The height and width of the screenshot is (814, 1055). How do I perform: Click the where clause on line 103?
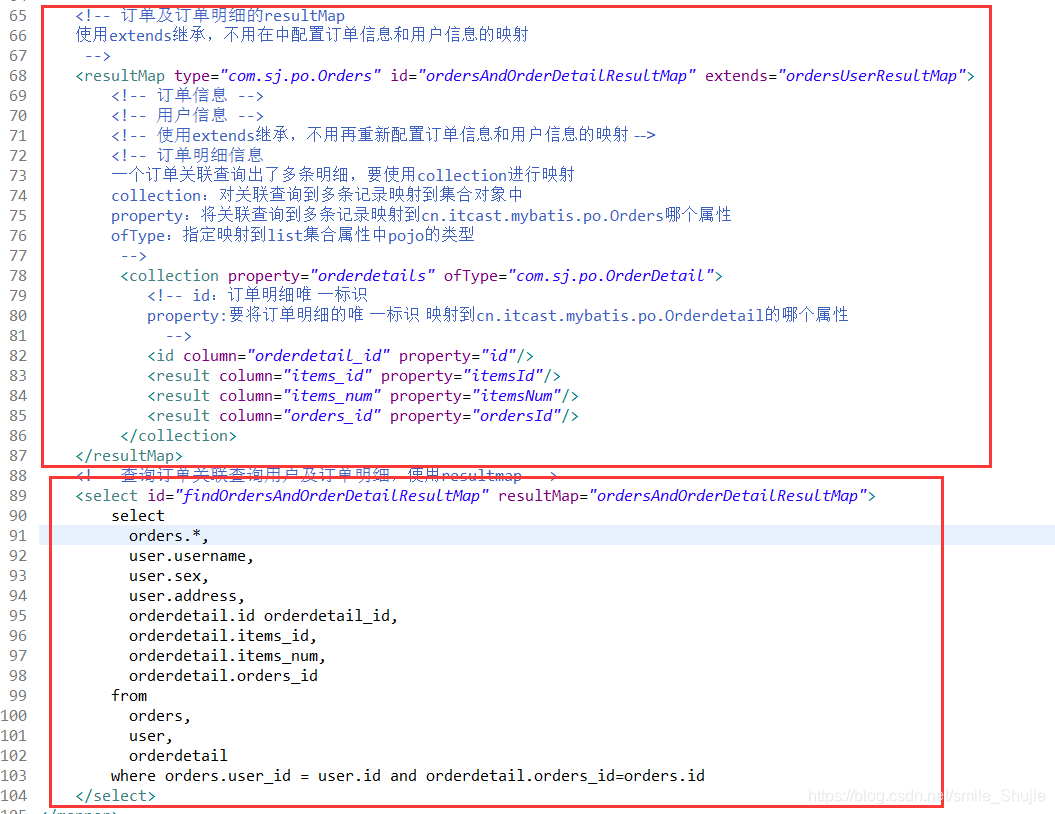[x=408, y=776]
